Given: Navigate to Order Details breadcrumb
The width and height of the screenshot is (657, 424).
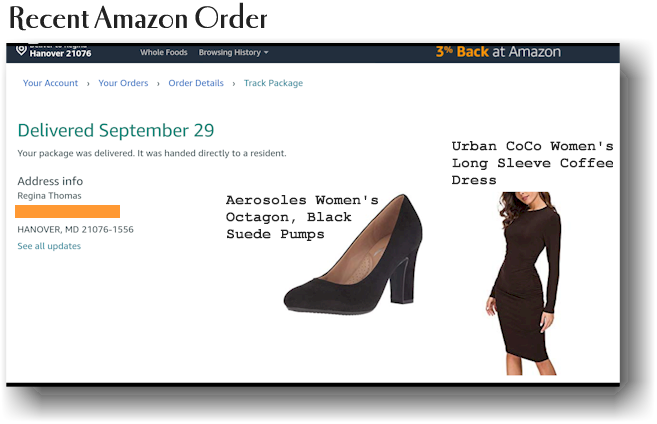Looking at the screenshot, I should pyautogui.click(x=196, y=83).
